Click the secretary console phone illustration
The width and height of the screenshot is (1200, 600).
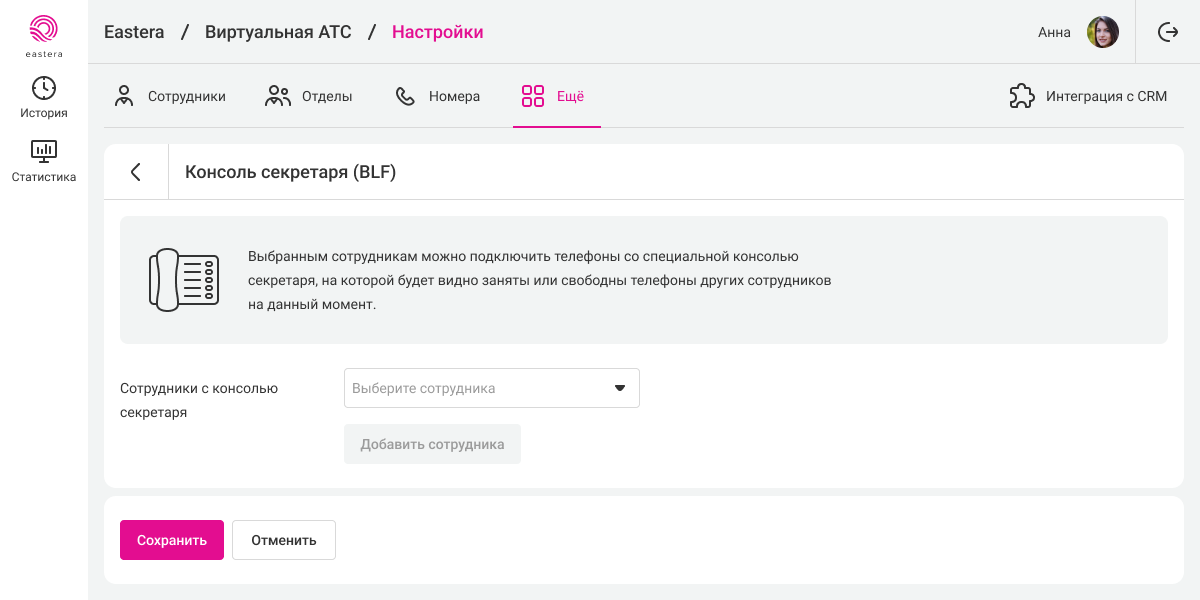click(x=183, y=280)
